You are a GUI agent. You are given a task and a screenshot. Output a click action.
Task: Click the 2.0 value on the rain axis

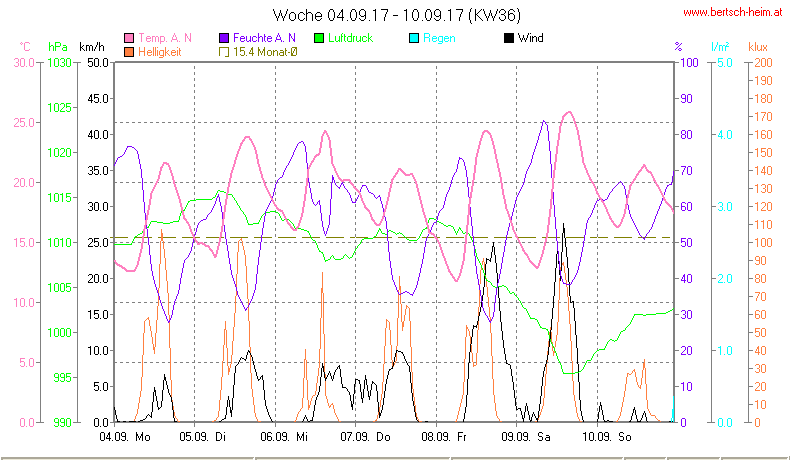tap(725, 279)
